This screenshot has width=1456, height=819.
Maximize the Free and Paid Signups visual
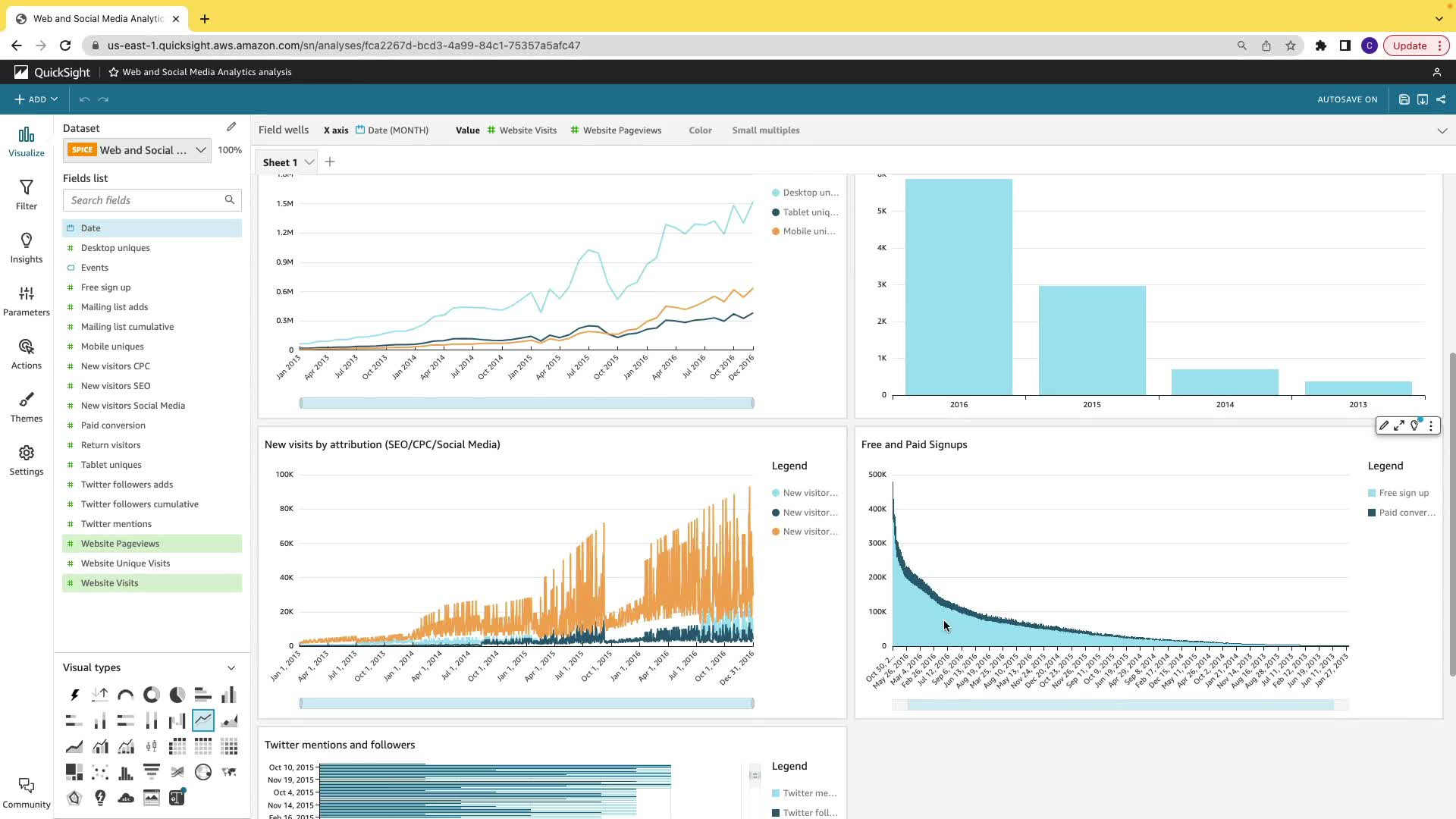[x=1399, y=426]
